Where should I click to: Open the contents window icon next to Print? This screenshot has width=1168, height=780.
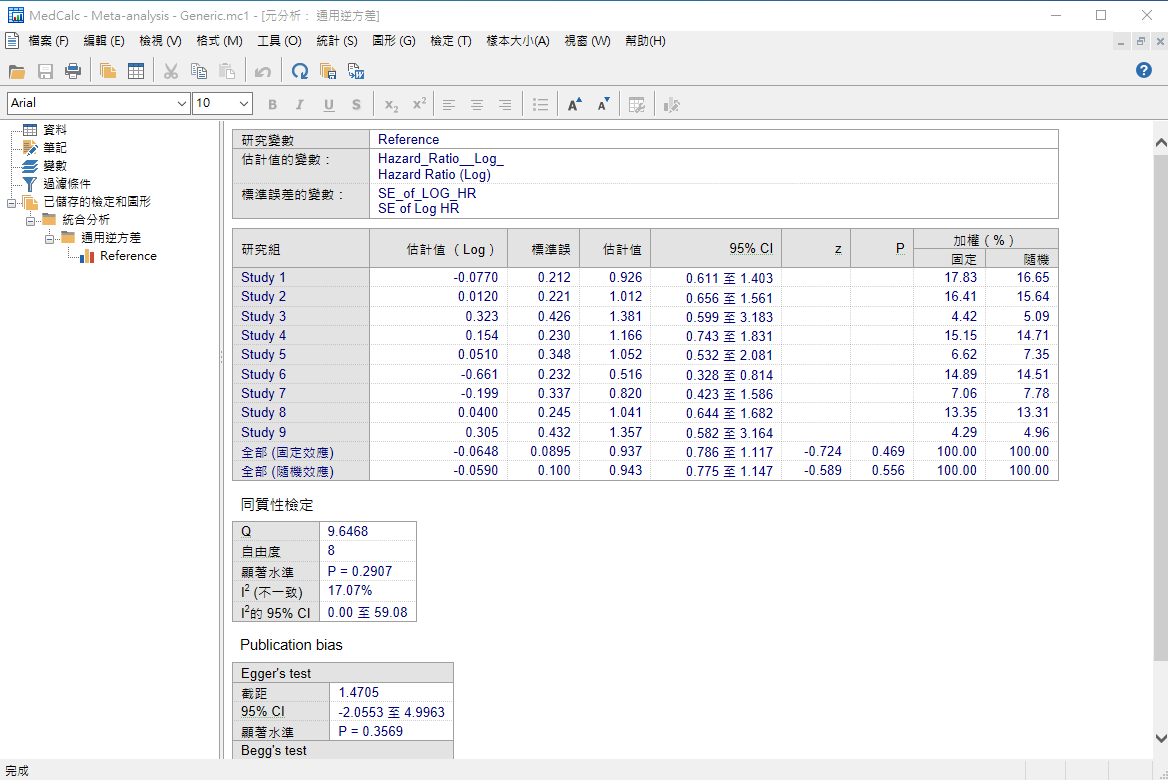[108, 72]
